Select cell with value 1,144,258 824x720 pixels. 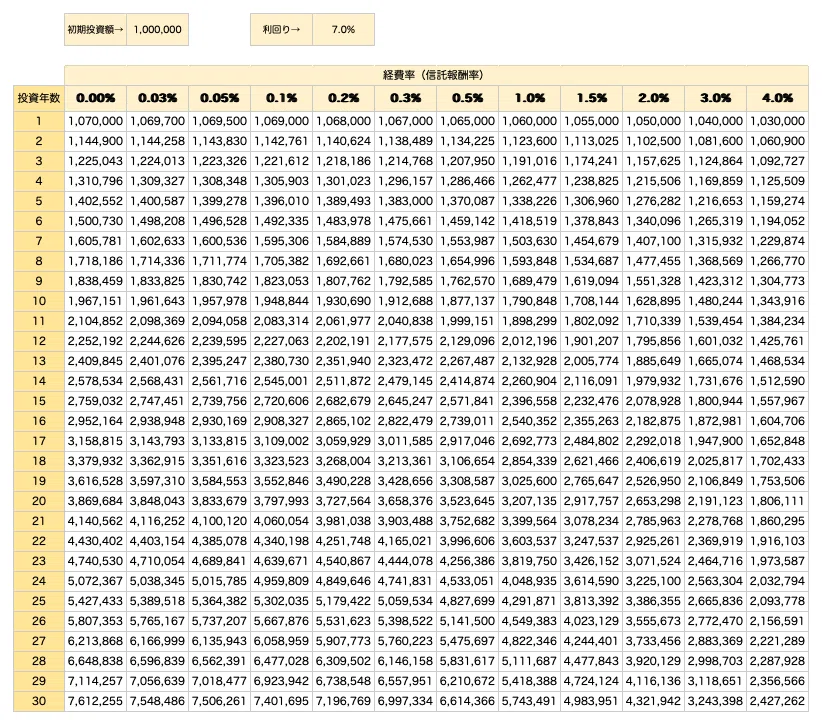[x=157, y=141]
